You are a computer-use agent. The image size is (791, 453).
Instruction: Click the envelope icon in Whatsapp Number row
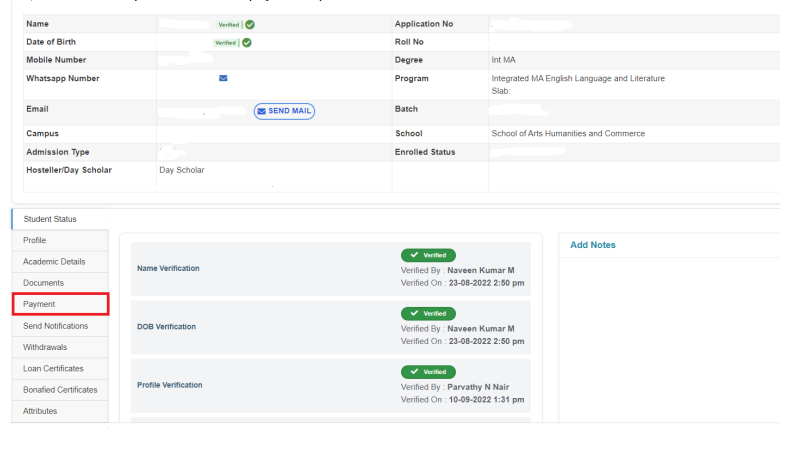click(223, 78)
